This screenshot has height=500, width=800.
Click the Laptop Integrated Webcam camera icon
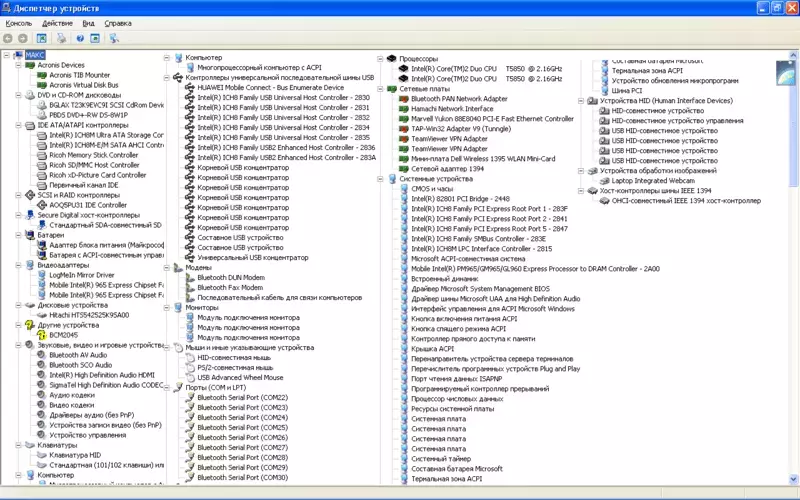coord(605,181)
